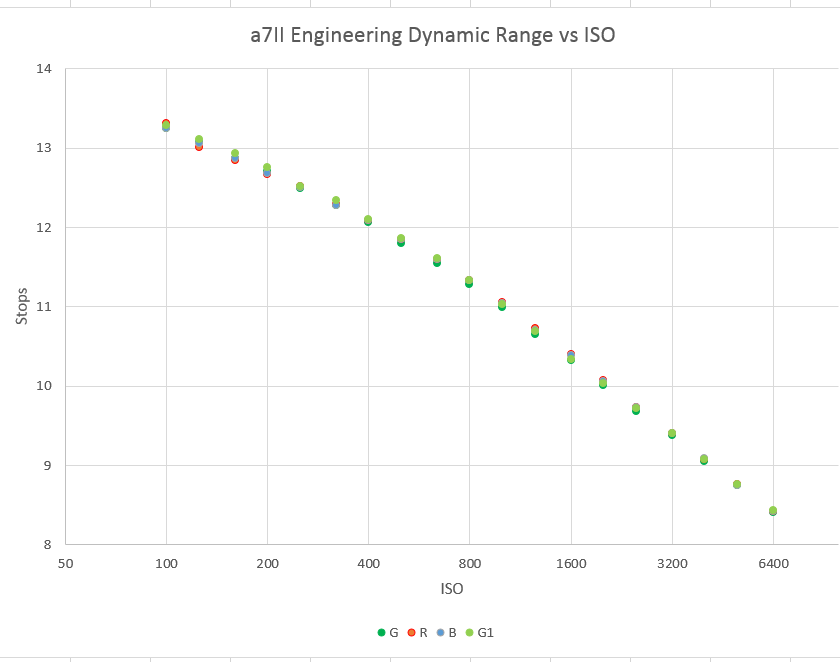Click the 8 label on the Stops axis
This screenshot has height=662, width=840.
click(x=48, y=545)
